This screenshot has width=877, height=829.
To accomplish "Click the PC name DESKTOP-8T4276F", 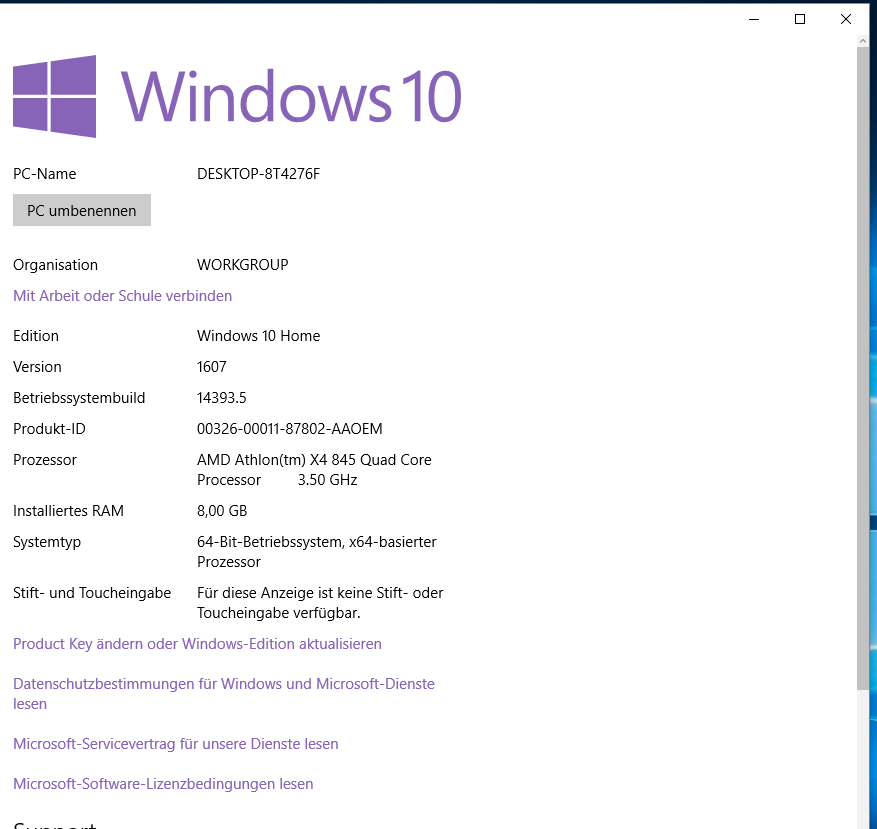I will click(258, 174).
